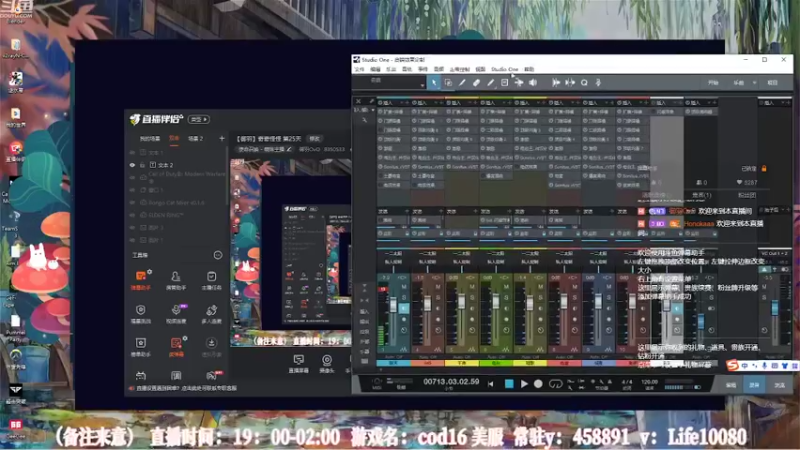
Task: Open the 文件 menu in Studio One
Action: 360,69
